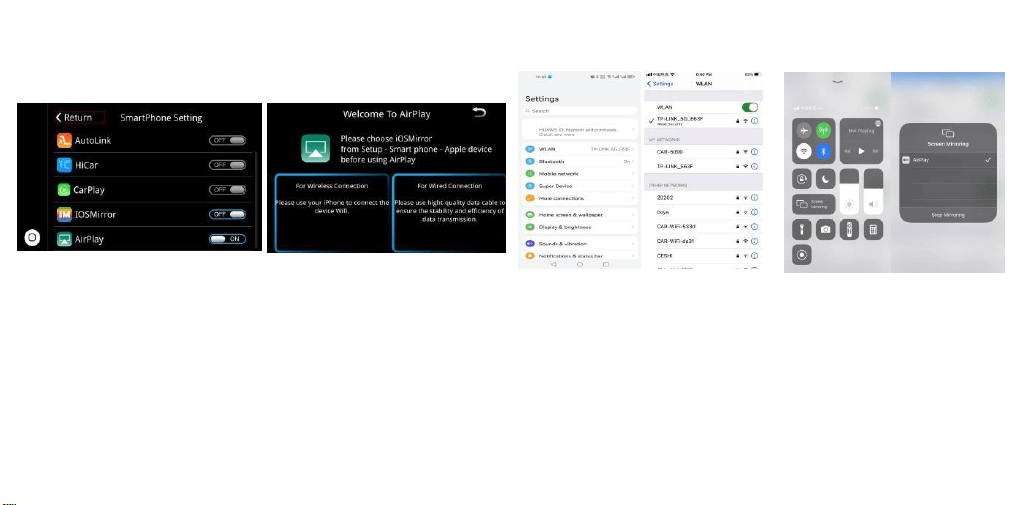Select the For Wireless Connection box

coord(332,212)
